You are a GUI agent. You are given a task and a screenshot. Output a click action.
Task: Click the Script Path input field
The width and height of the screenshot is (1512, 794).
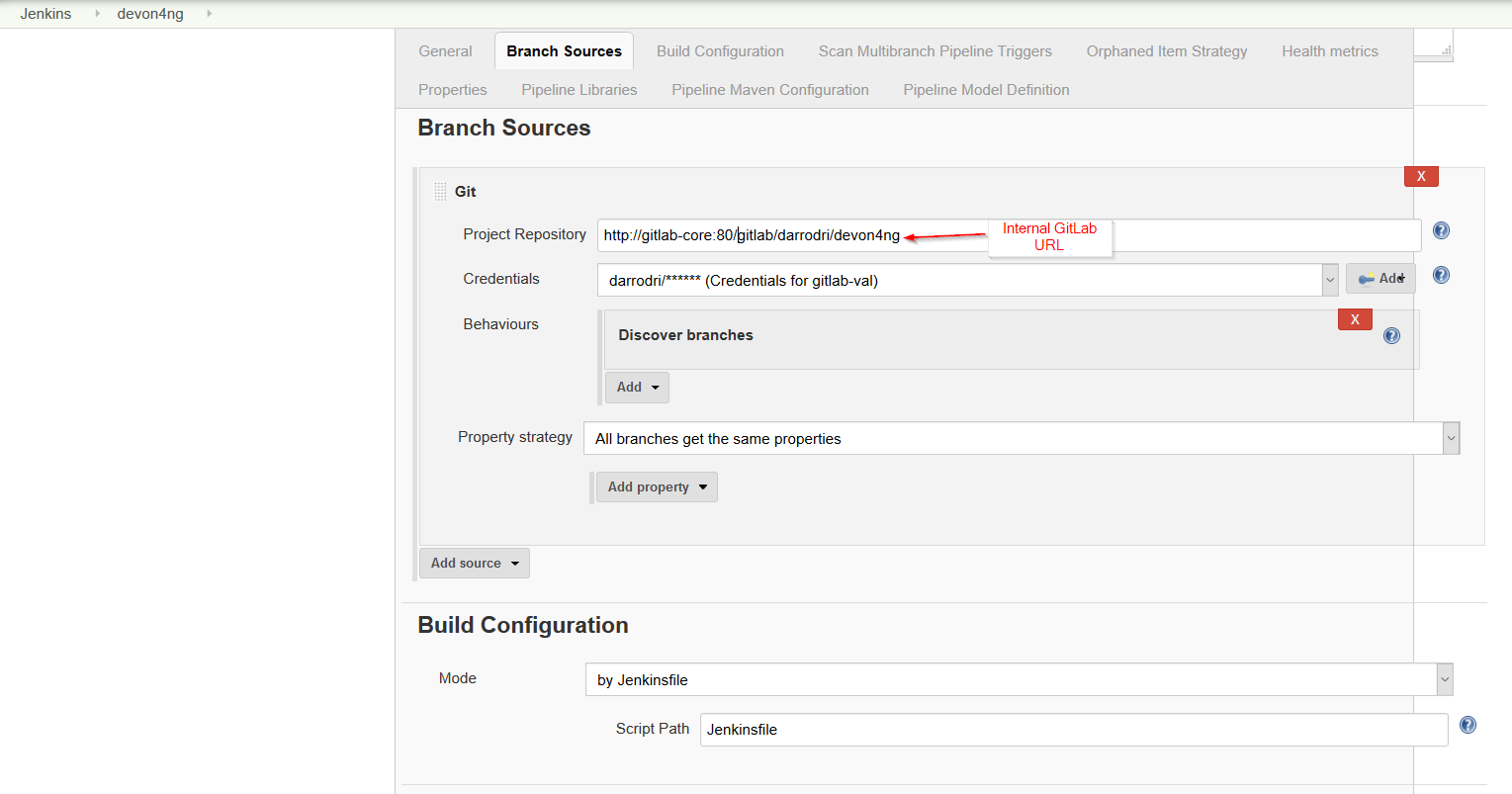pyautogui.click(x=1073, y=730)
